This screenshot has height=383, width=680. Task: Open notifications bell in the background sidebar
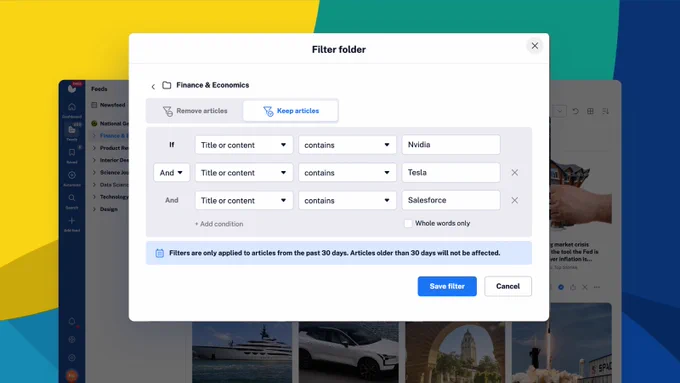pyautogui.click(x=72, y=321)
